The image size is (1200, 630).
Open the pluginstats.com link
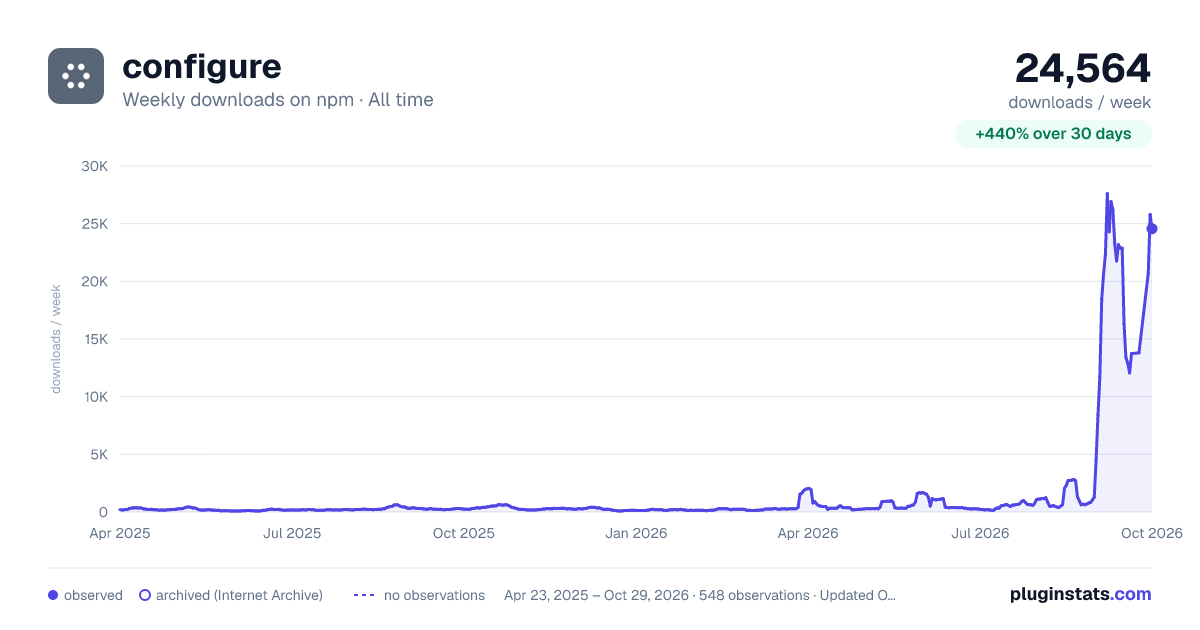click(1081, 594)
